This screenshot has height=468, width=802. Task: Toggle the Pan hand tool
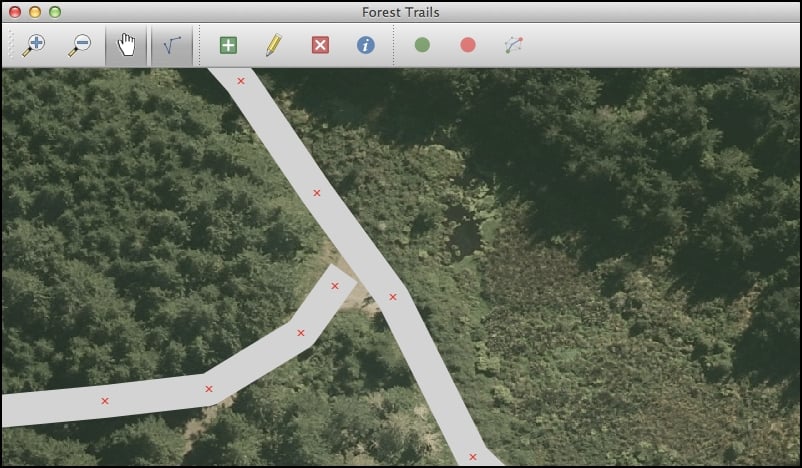tap(126, 45)
